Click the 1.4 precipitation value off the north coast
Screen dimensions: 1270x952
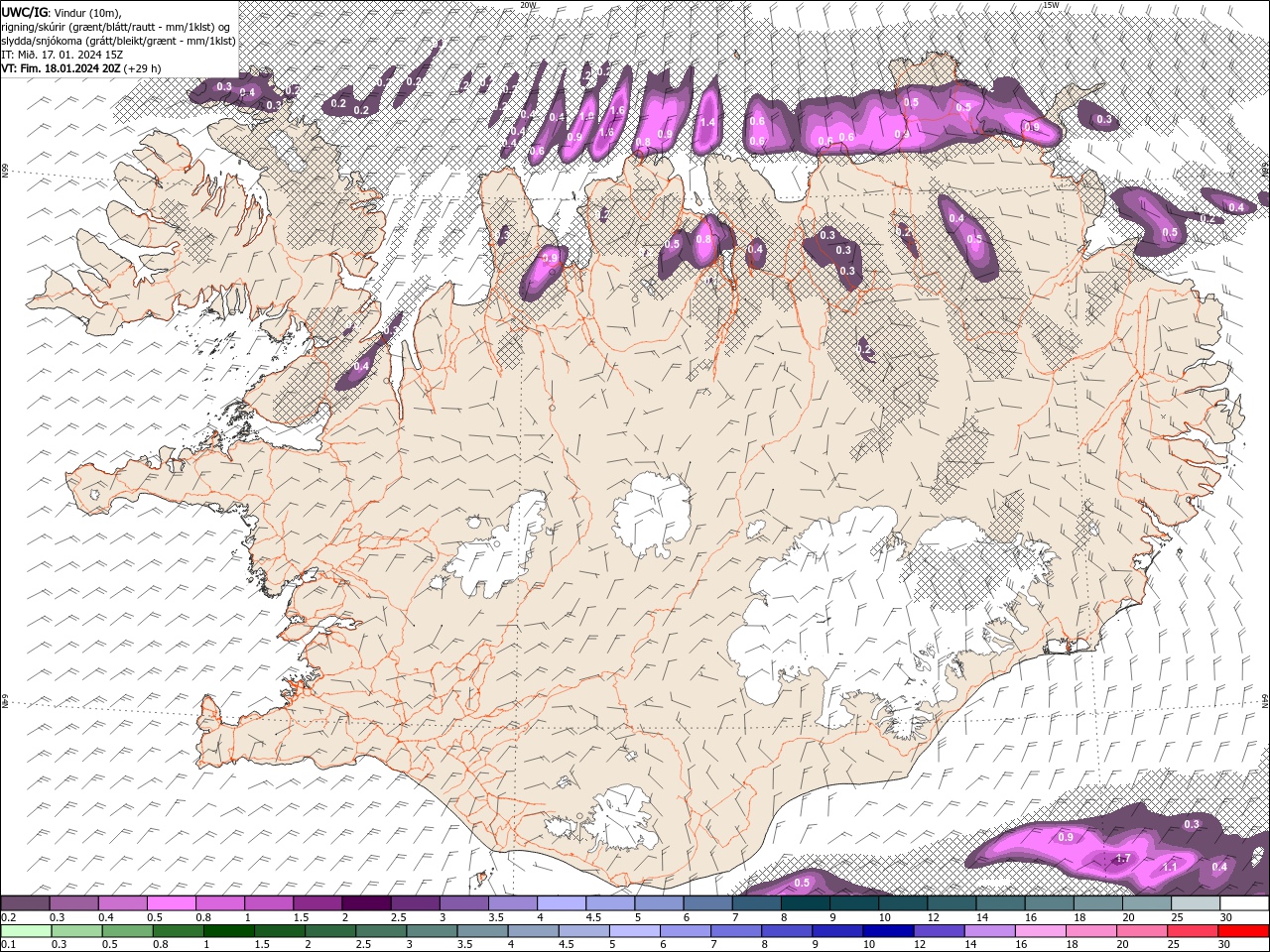coord(707,122)
